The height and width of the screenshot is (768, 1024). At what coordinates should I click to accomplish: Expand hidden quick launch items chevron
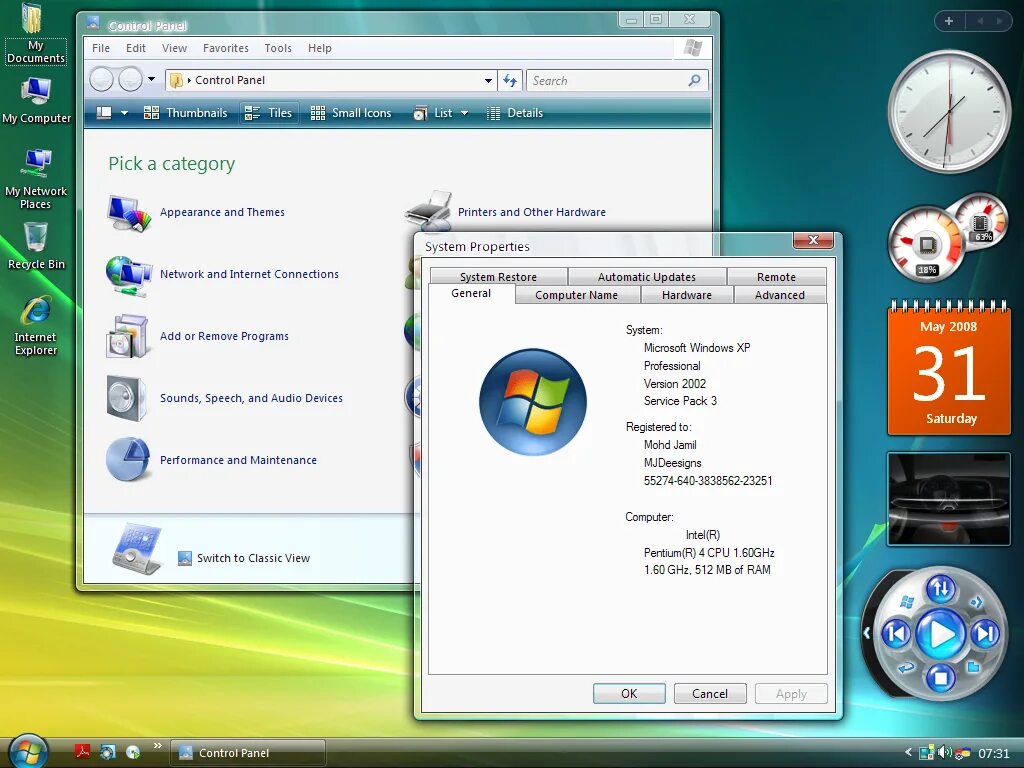coord(157,745)
